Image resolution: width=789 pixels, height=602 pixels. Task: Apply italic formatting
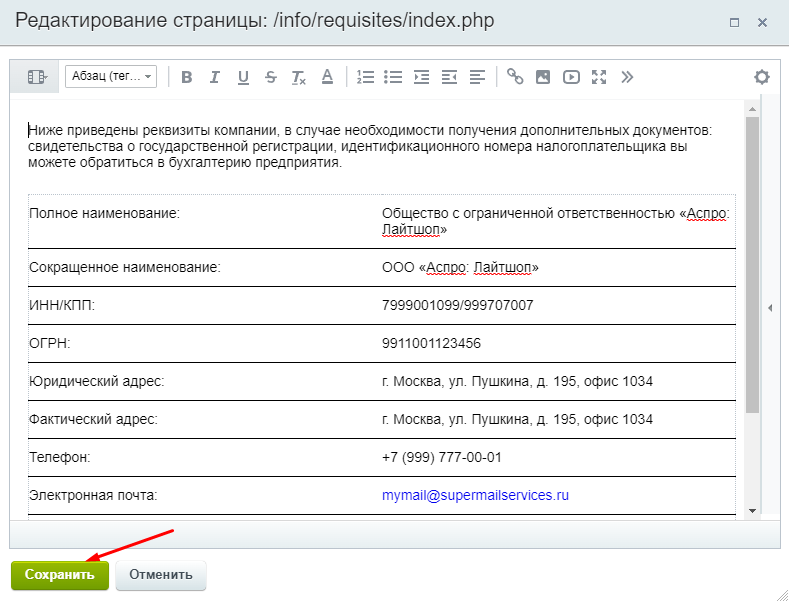(215, 77)
